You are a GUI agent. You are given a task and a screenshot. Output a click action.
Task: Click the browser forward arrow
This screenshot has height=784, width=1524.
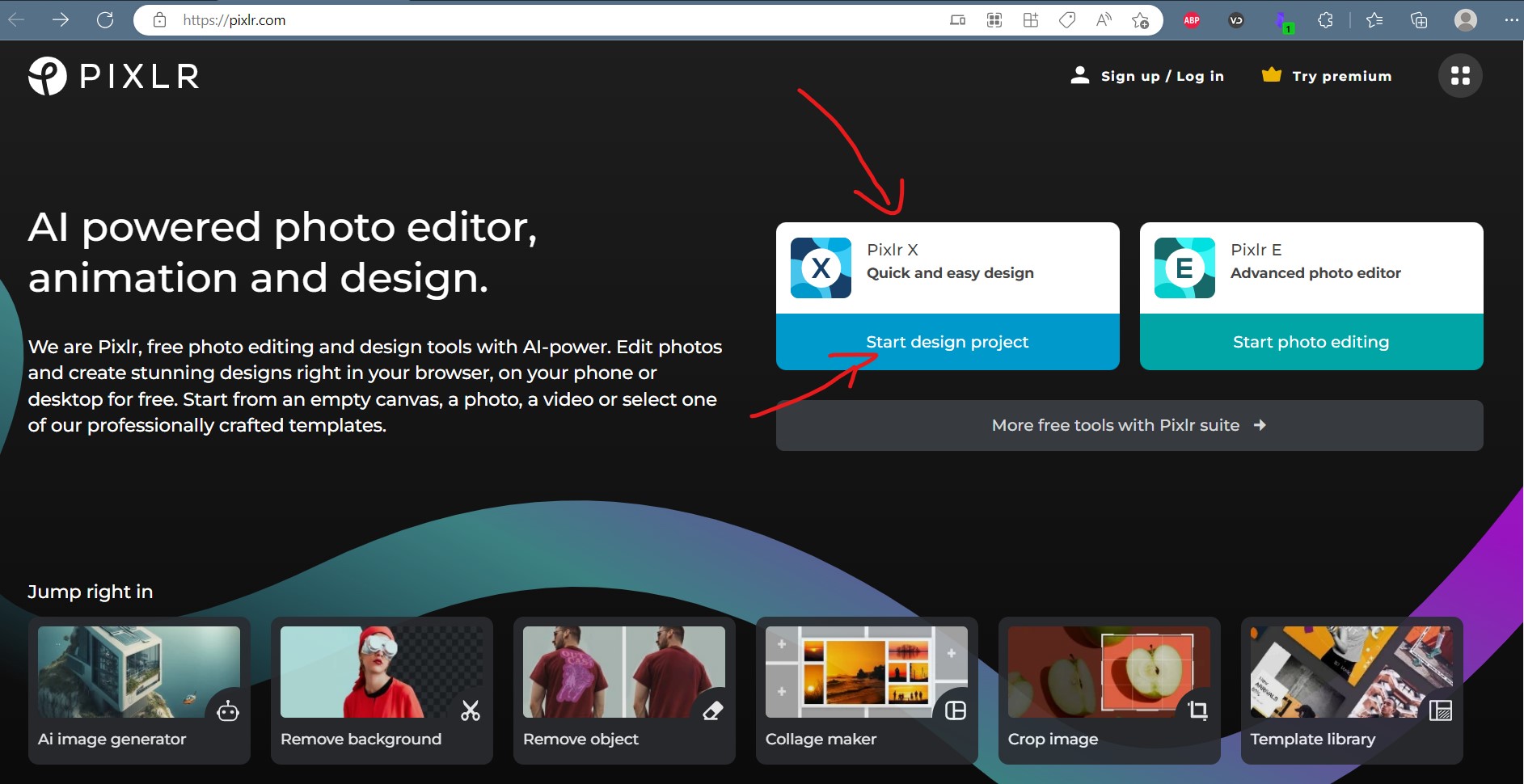[x=61, y=20]
